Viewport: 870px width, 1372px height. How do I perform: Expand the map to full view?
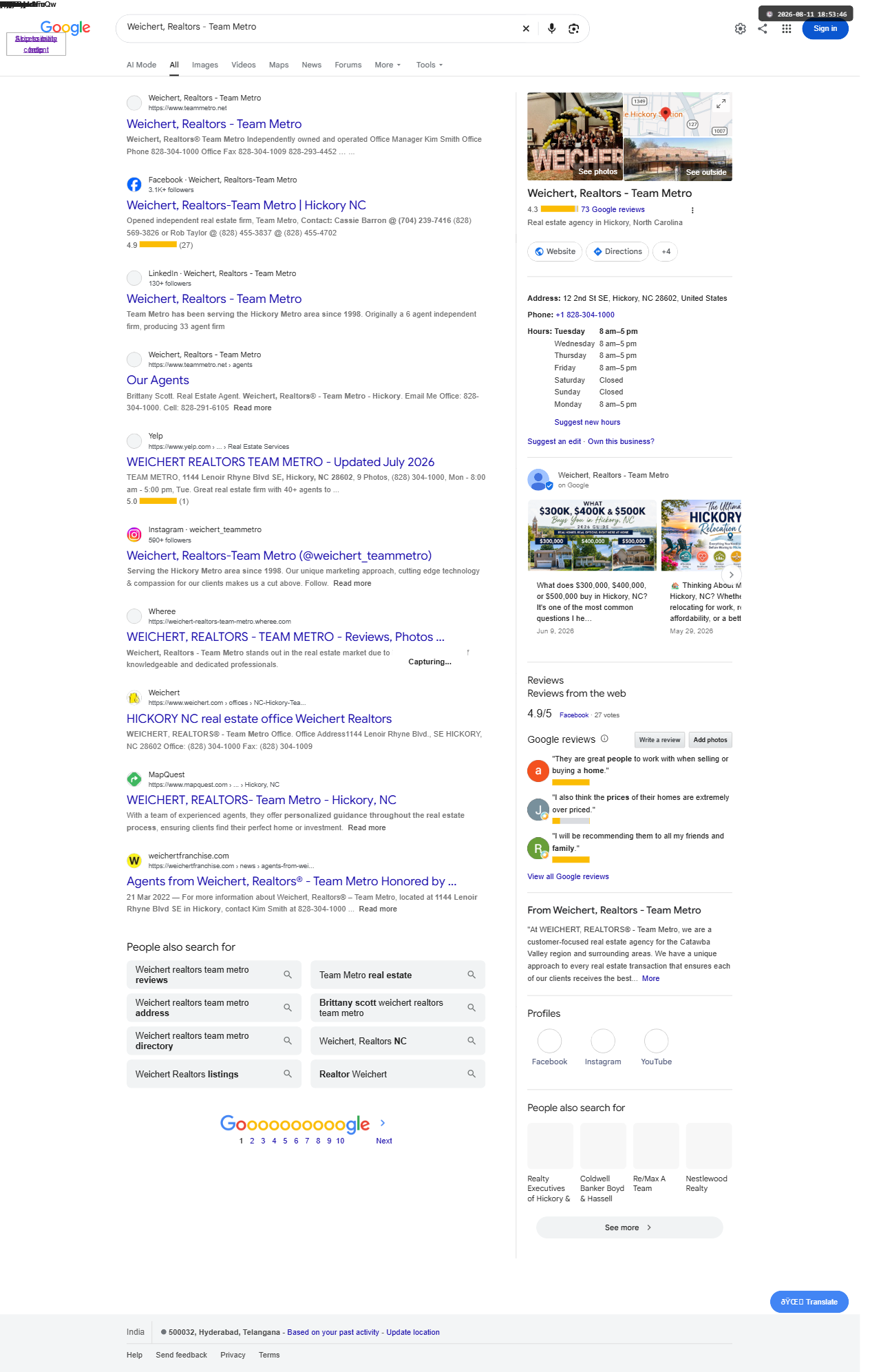[721, 103]
